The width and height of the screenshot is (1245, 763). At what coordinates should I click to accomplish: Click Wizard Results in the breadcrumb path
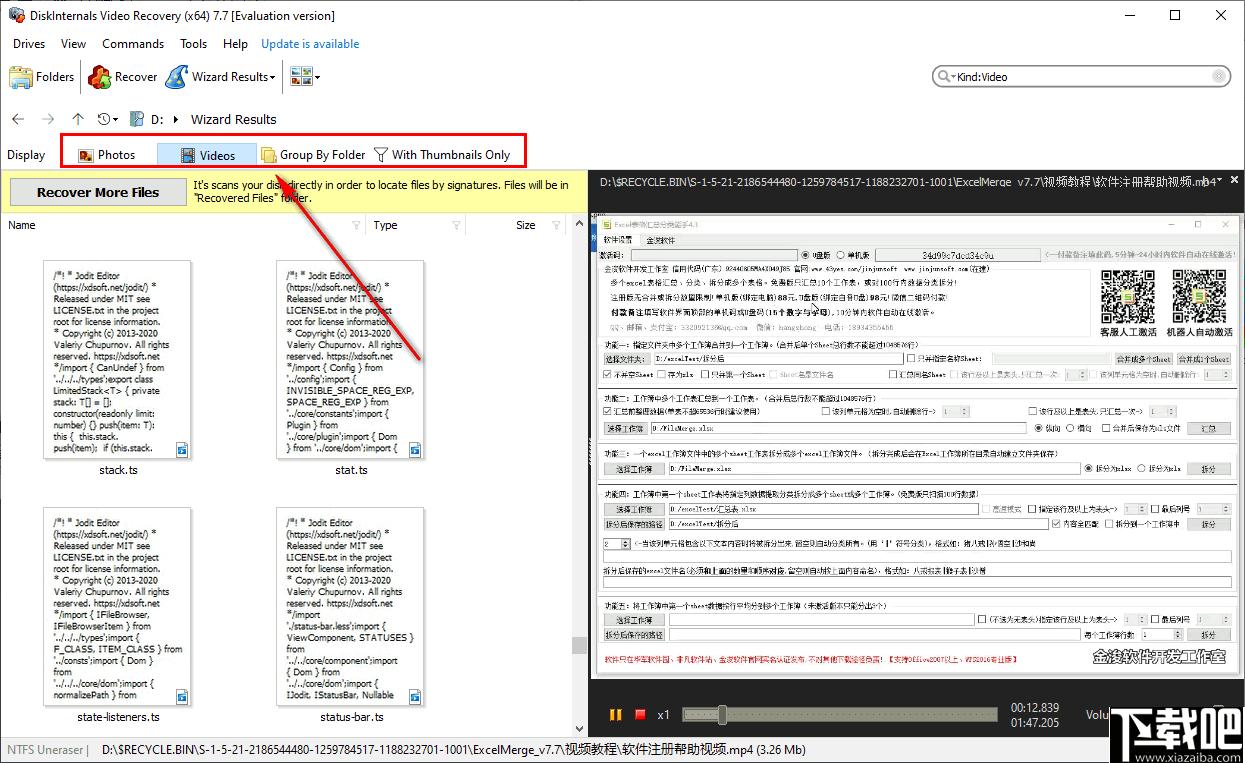(x=234, y=119)
